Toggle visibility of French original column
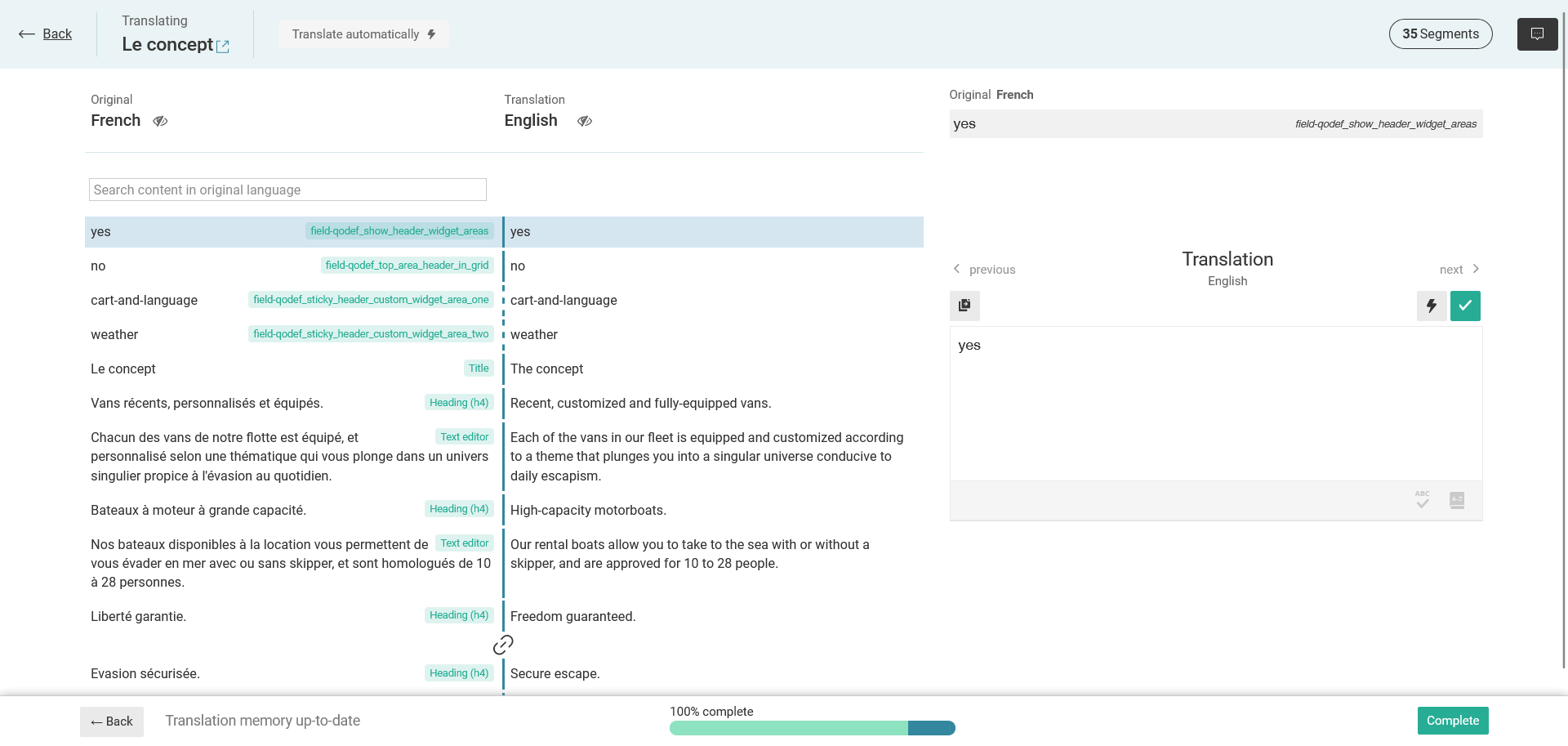Image resolution: width=1568 pixels, height=746 pixels. point(160,121)
